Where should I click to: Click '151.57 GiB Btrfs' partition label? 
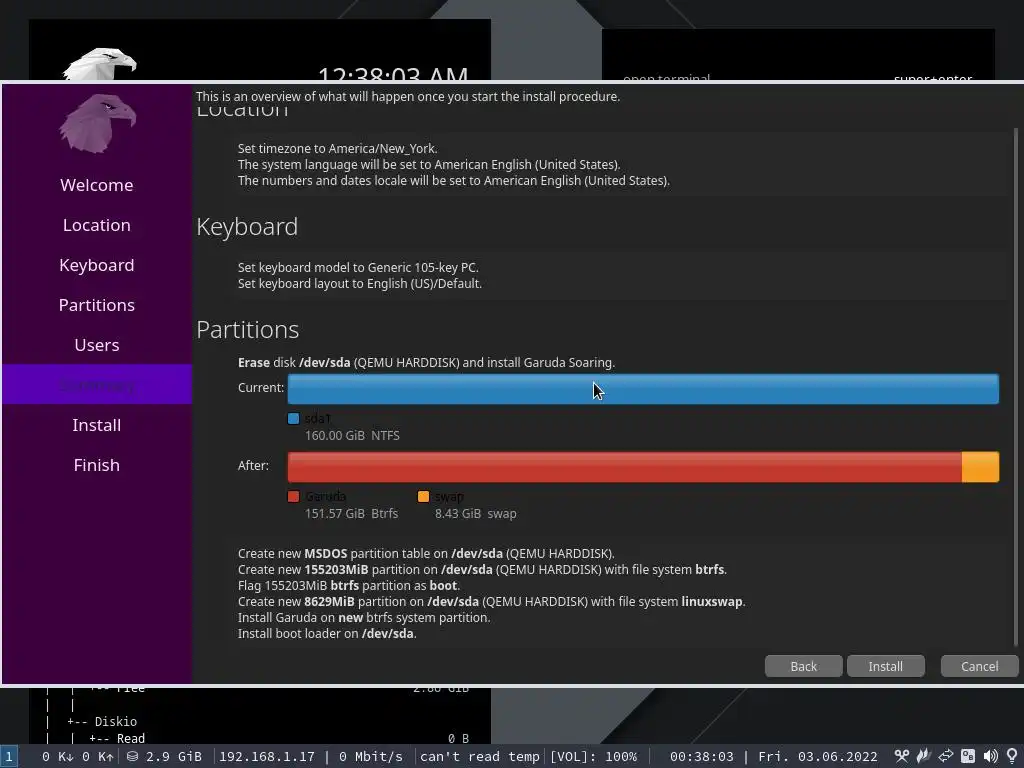point(351,513)
